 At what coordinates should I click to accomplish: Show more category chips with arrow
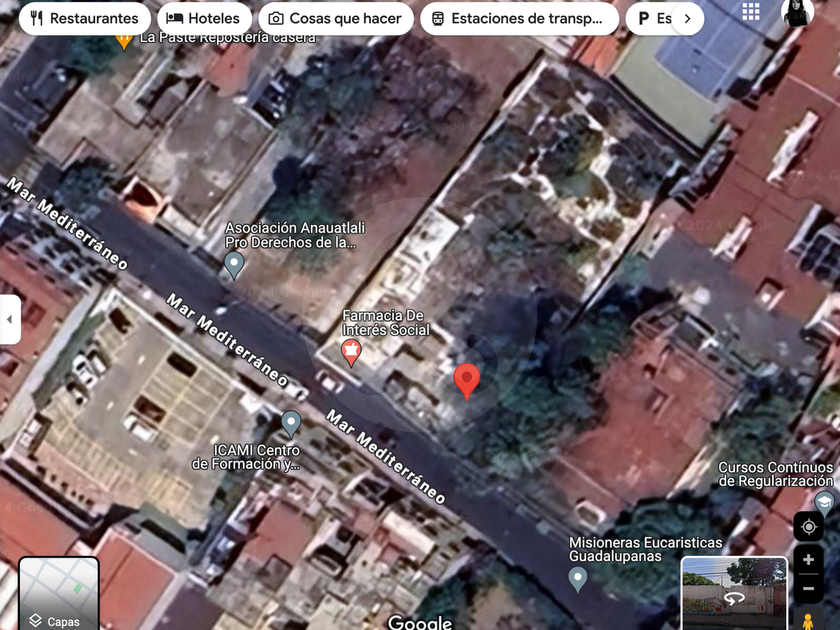[x=687, y=18]
